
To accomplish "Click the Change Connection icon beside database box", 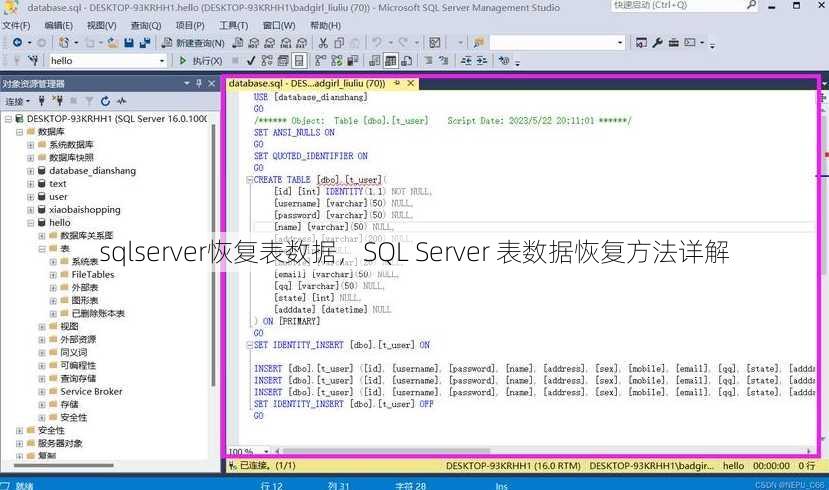I will [x=33, y=61].
